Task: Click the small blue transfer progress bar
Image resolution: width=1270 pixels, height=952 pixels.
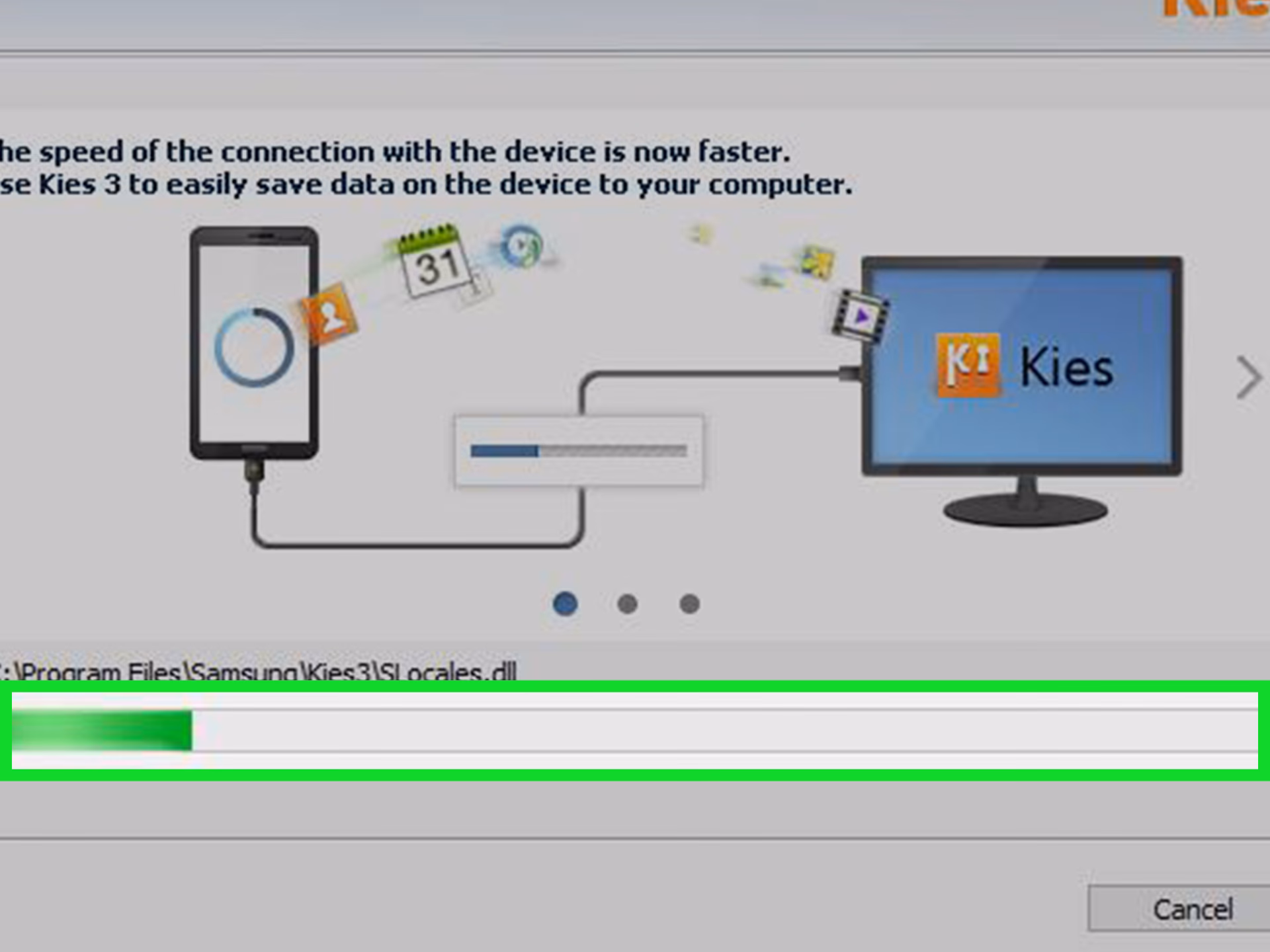Action: pyautogui.click(x=579, y=452)
